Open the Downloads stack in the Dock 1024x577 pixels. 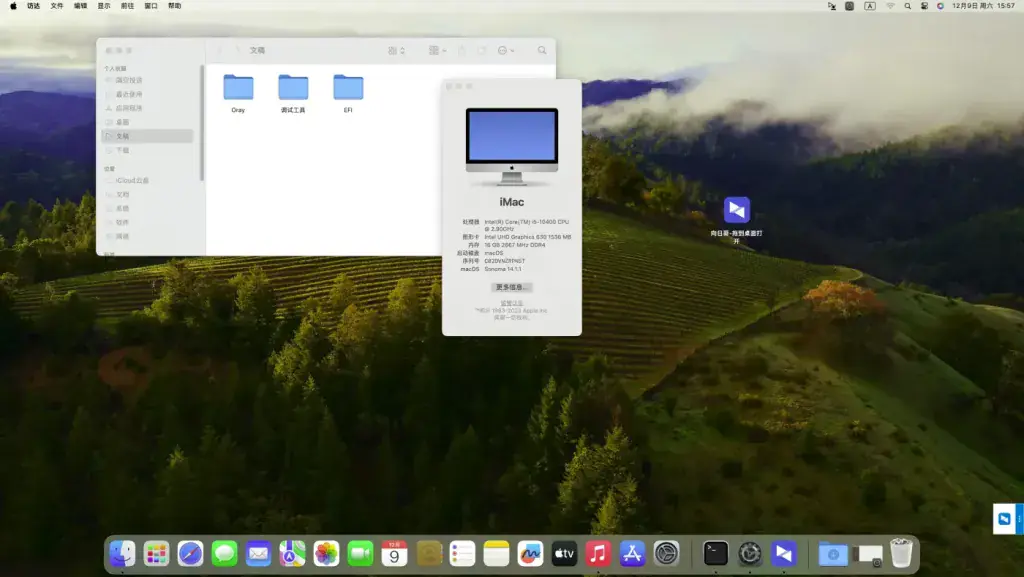833,554
